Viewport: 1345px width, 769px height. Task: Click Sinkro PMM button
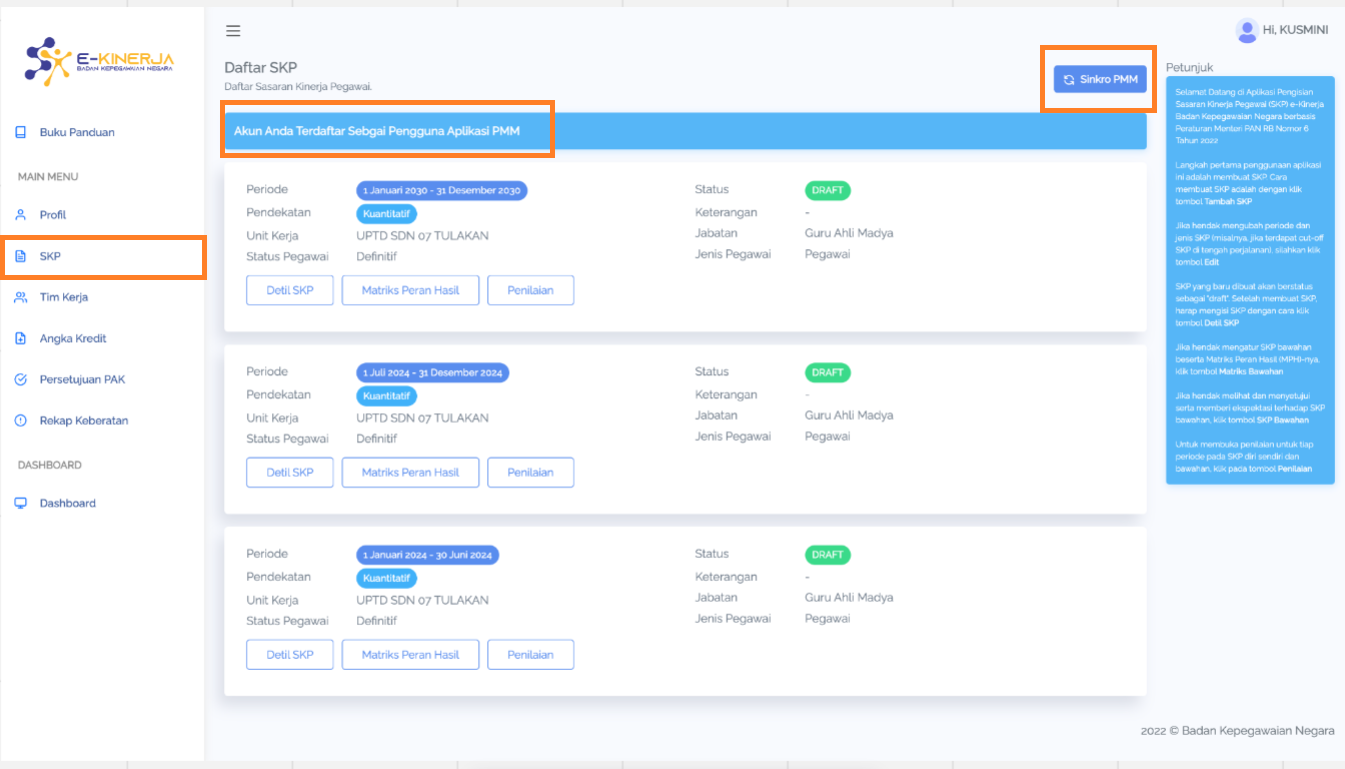click(x=1100, y=79)
